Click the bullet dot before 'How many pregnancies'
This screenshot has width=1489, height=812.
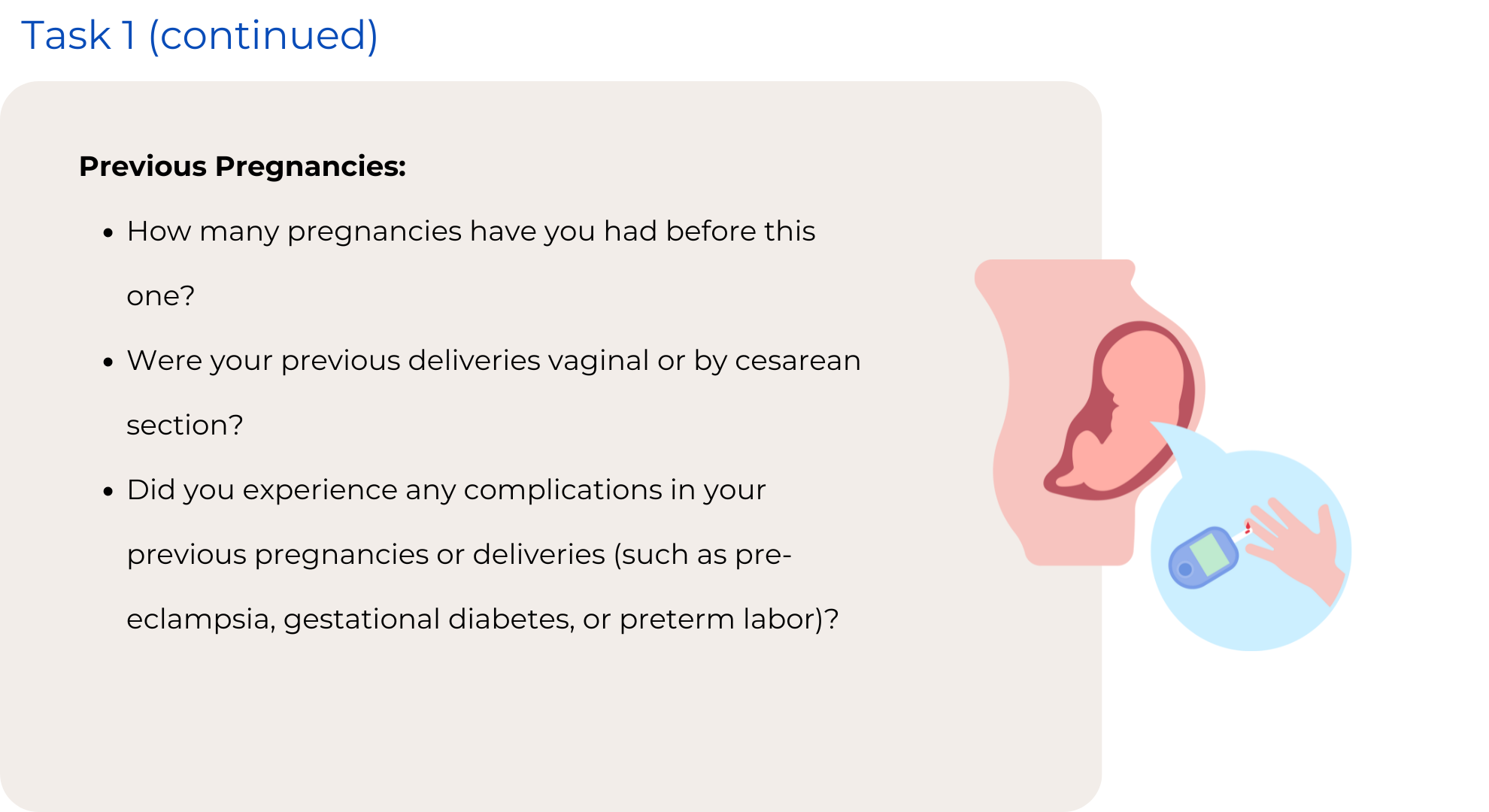click(x=108, y=233)
